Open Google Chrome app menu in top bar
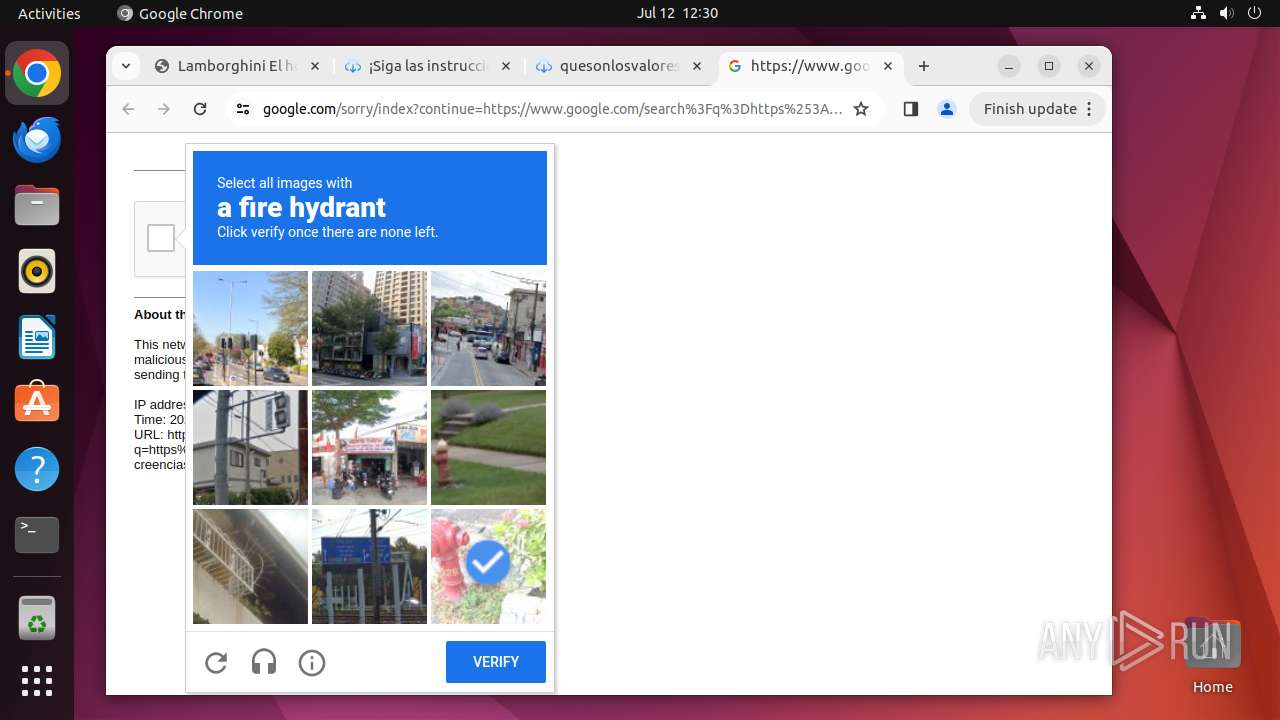 click(180, 13)
